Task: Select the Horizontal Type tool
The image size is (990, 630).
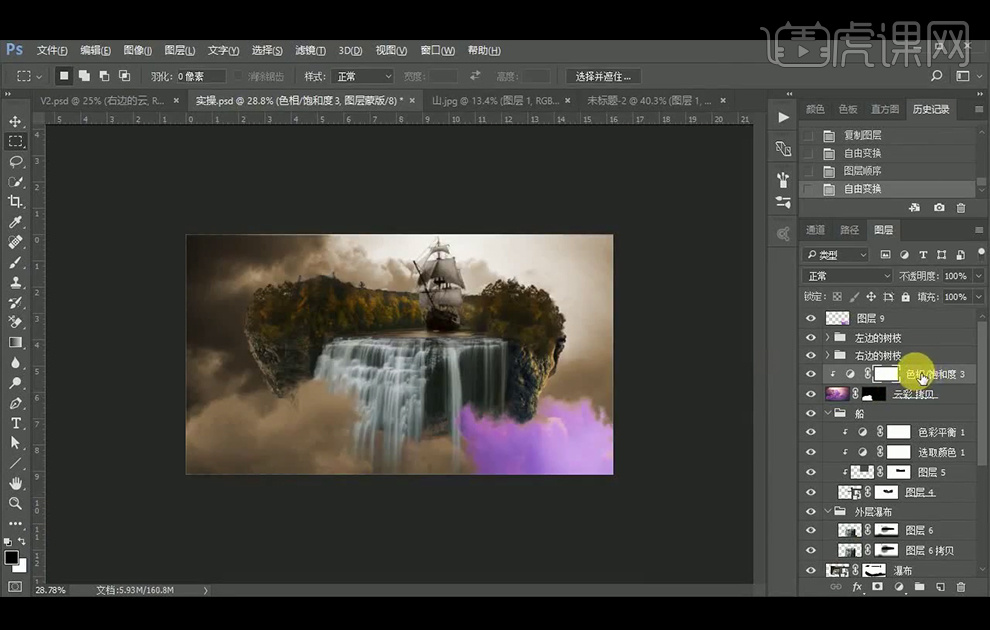Action: [x=15, y=423]
